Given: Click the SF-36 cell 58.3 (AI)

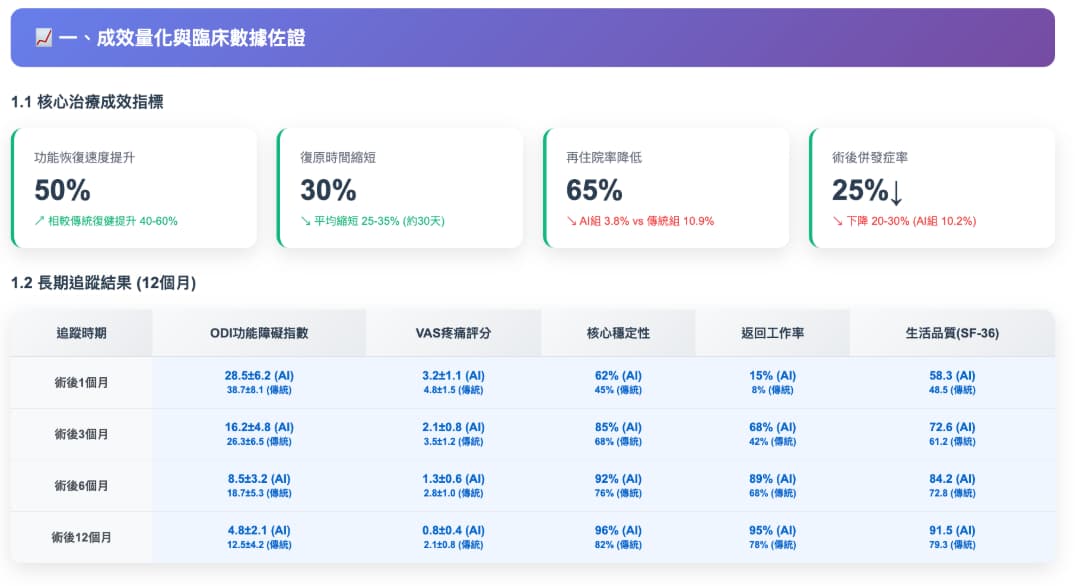Looking at the screenshot, I should [952, 376].
